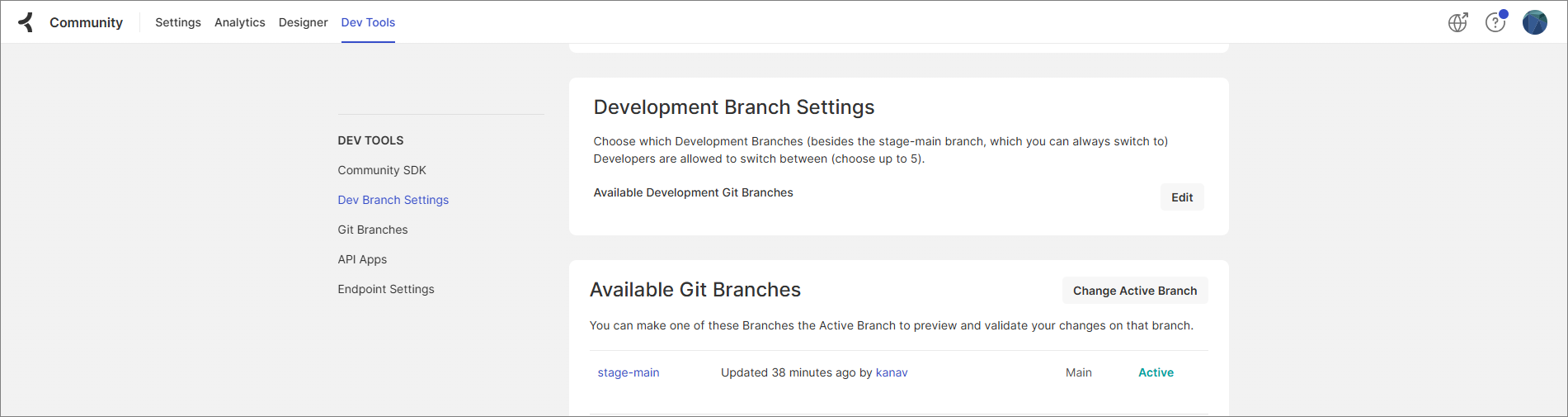The image size is (1568, 417).
Task: Select Dev Branch Settings in the sidebar
Action: coord(393,200)
